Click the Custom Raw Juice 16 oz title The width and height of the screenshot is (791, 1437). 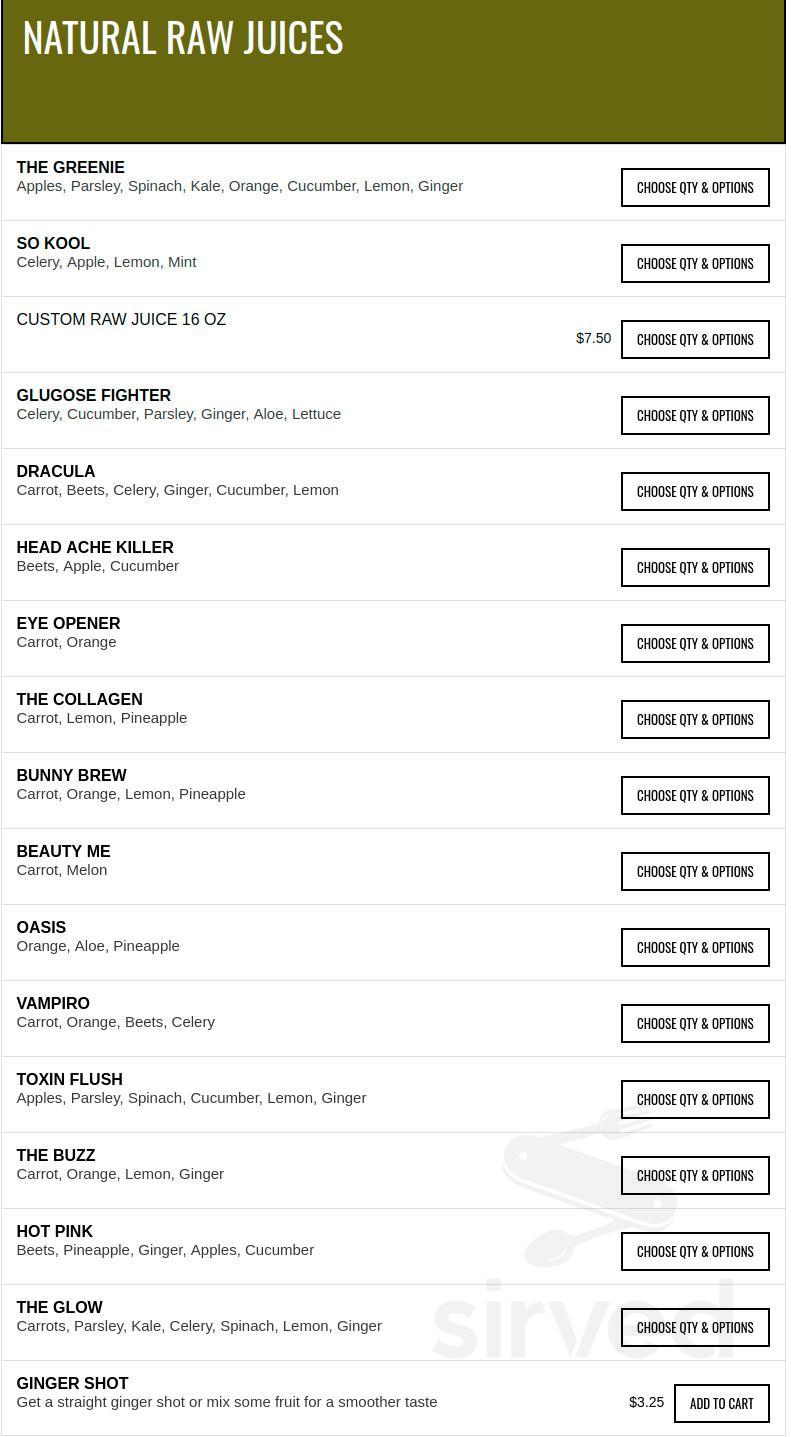121,320
